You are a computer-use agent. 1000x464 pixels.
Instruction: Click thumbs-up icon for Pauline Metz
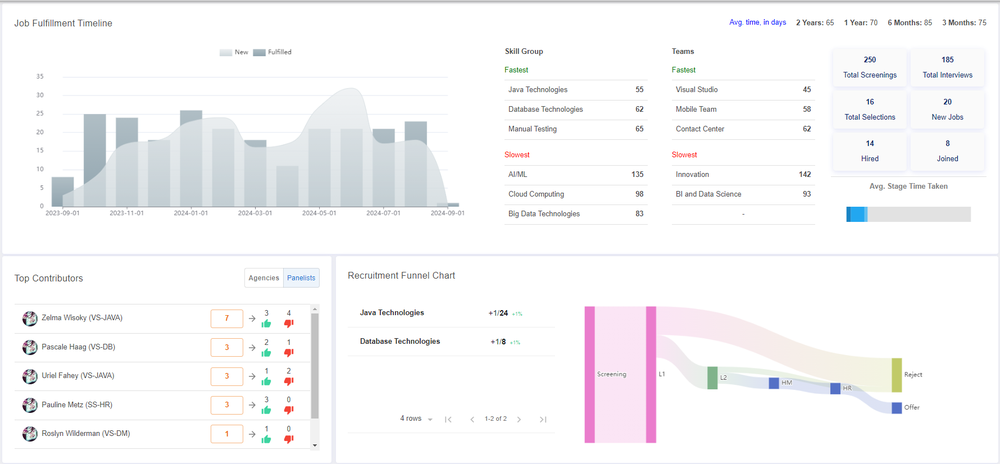(267, 410)
